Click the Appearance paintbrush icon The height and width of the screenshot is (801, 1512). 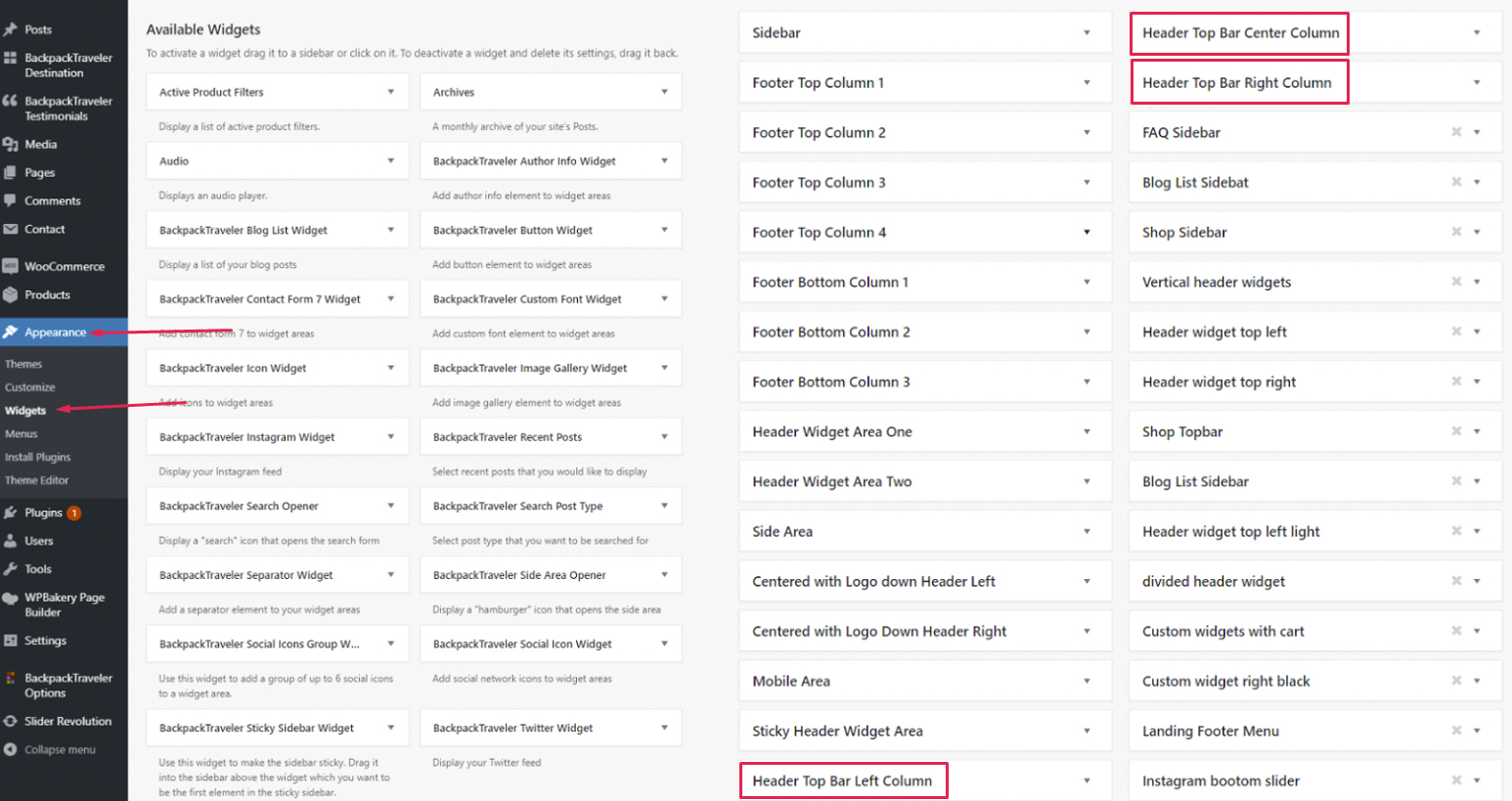(x=11, y=332)
